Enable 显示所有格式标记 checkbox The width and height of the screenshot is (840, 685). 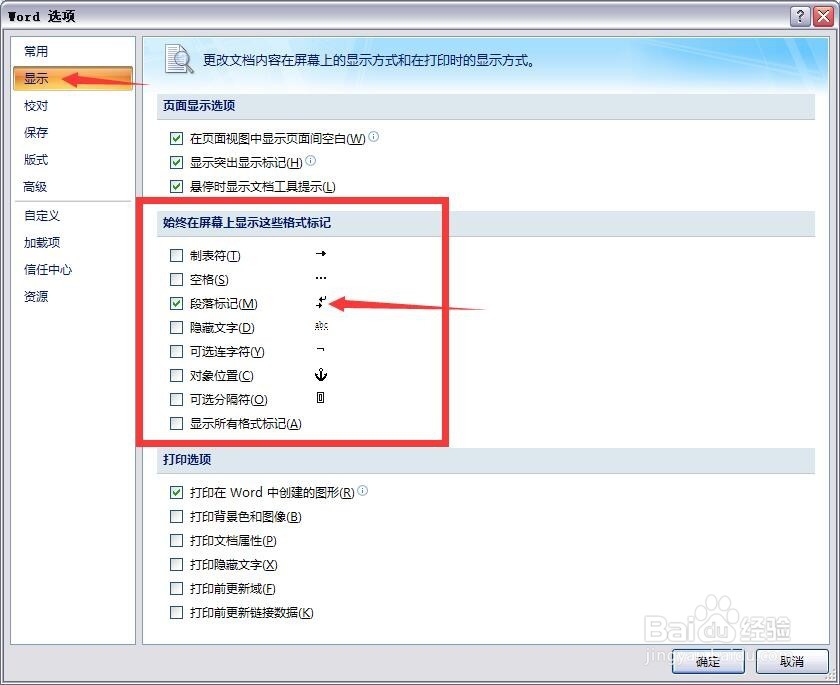coord(176,424)
